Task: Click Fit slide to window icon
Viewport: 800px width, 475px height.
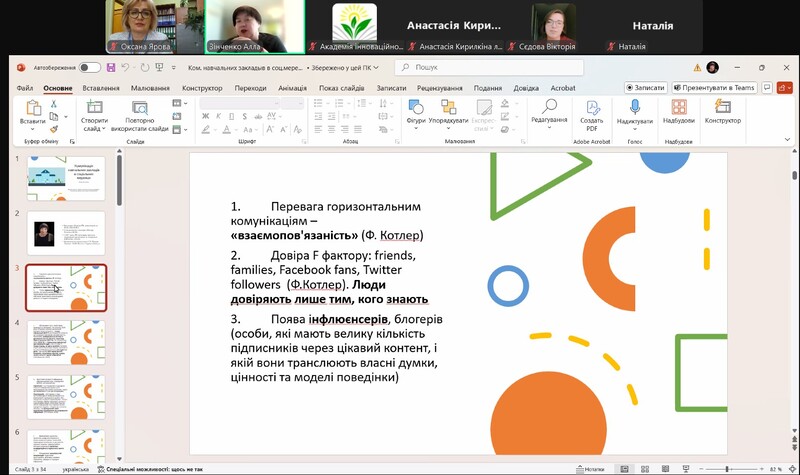Action: click(793, 469)
